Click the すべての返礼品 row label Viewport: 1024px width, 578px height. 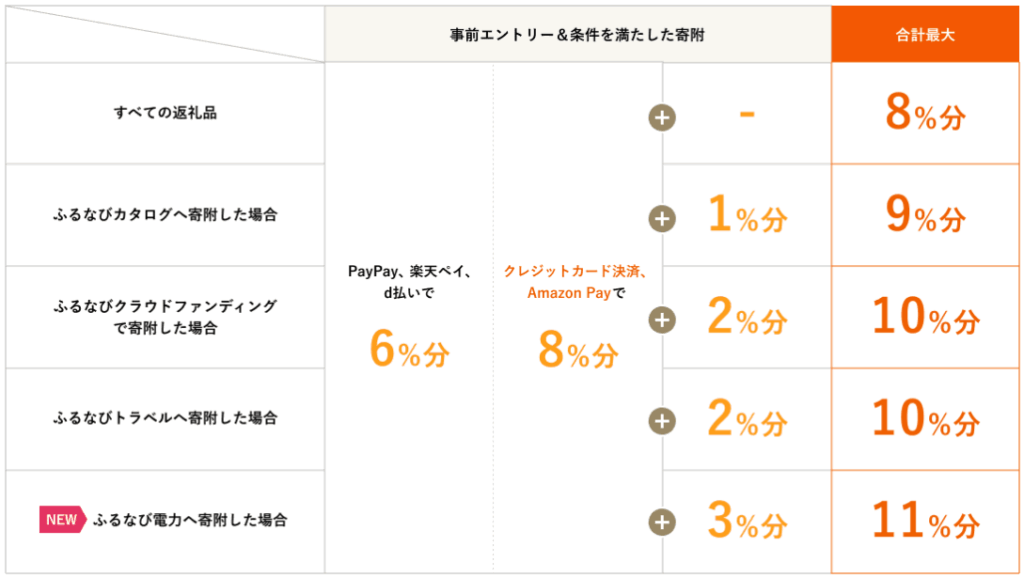[x=165, y=112]
